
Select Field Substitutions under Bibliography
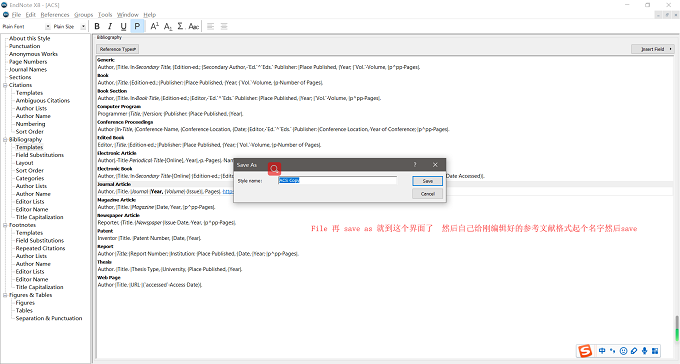tap(39, 155)
